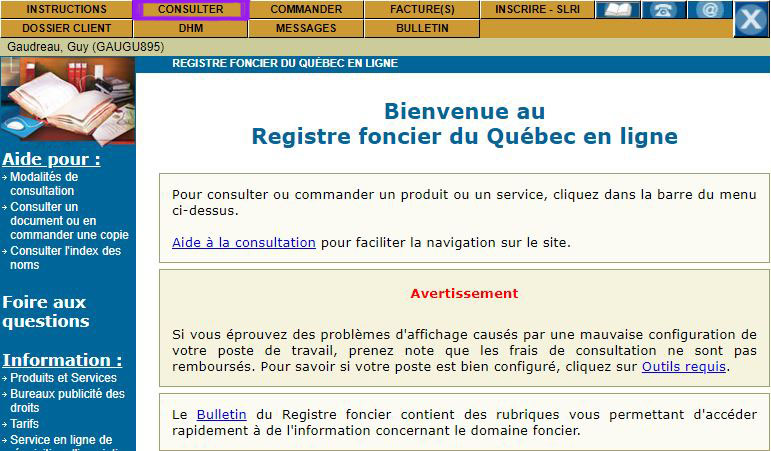771x451 pixels.
Task: Open 'Foire aux questions' in sidebar
Action: pyautogui.click(x=46, y=312)
